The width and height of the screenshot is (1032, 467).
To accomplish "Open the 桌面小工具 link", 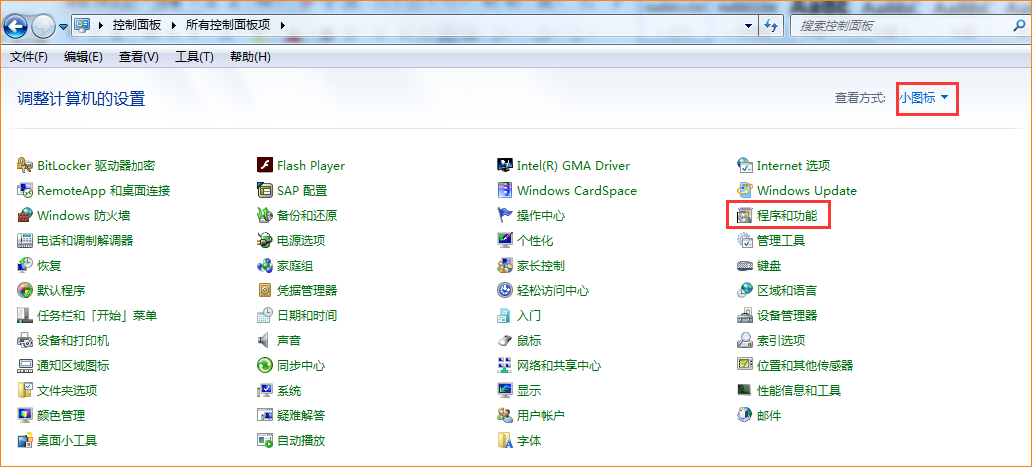I will (x=67, y=441).
